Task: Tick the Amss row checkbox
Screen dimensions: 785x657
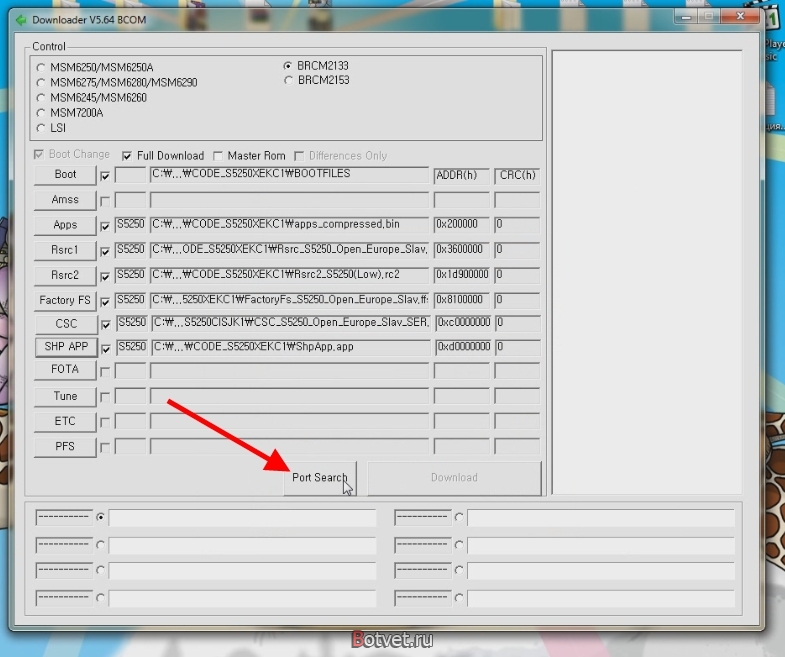Action: click(105, 201)
